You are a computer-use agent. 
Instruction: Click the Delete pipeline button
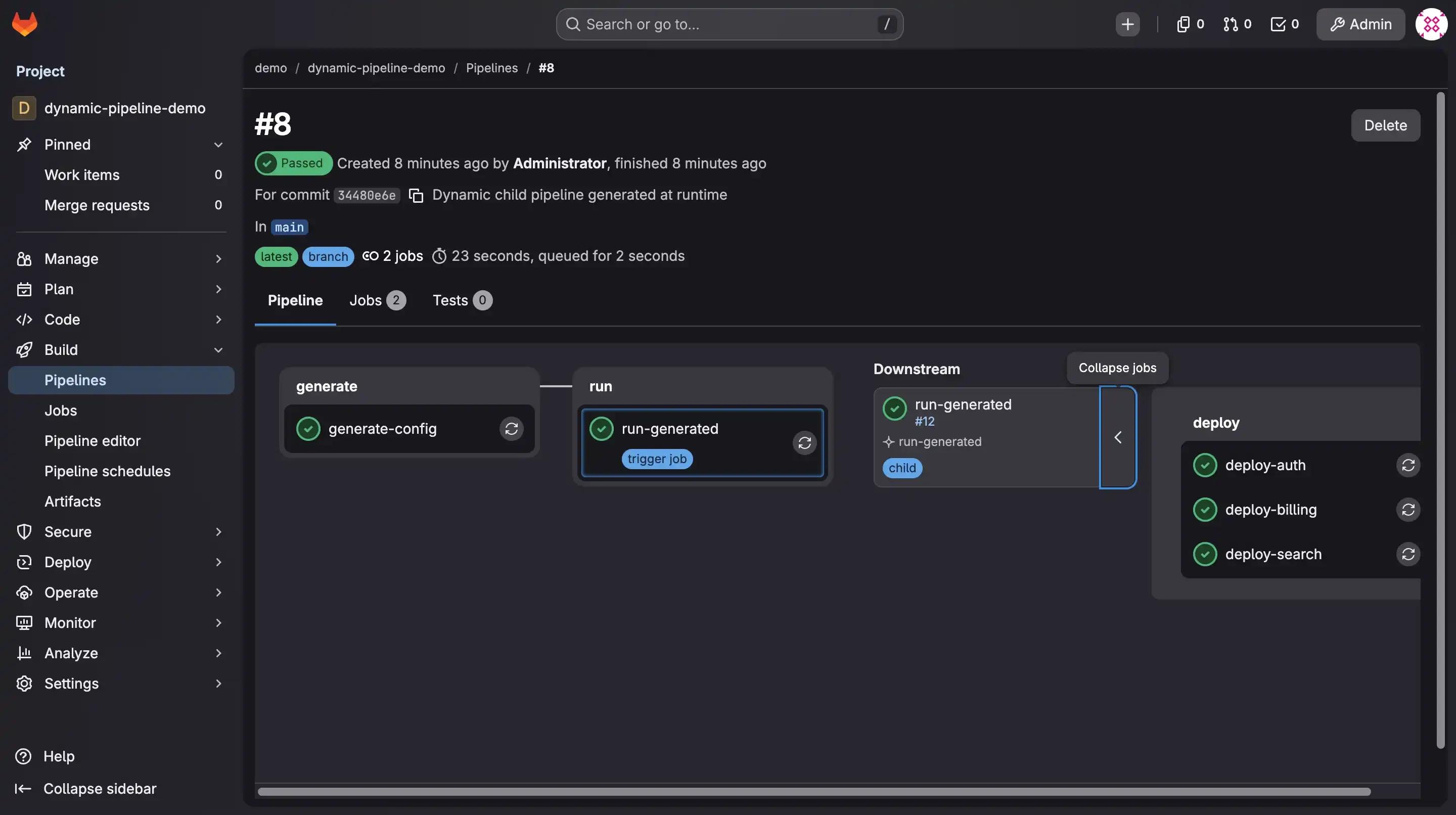[1385, 125]
